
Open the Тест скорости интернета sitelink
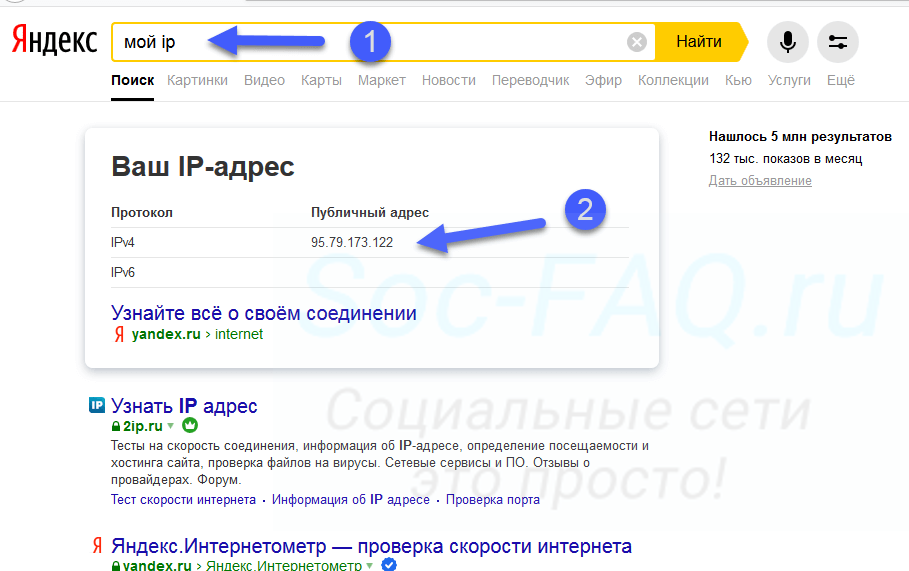click(x=183, y=499)
